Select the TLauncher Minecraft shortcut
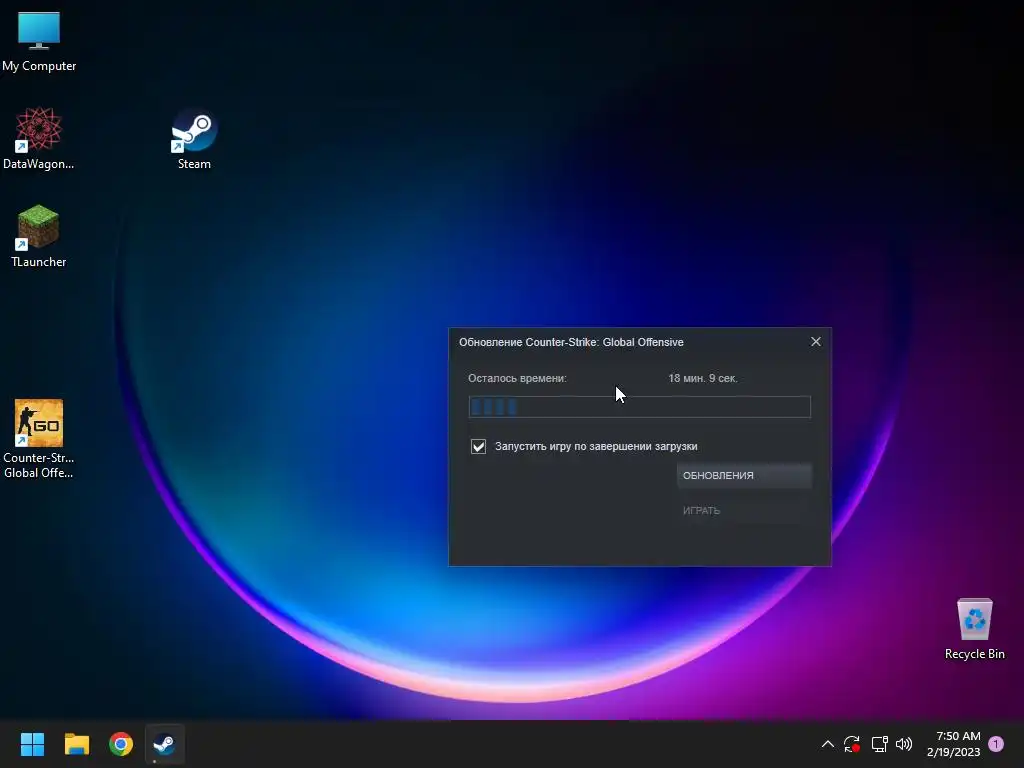This screenshot has height=768, width=1024. 39,236
